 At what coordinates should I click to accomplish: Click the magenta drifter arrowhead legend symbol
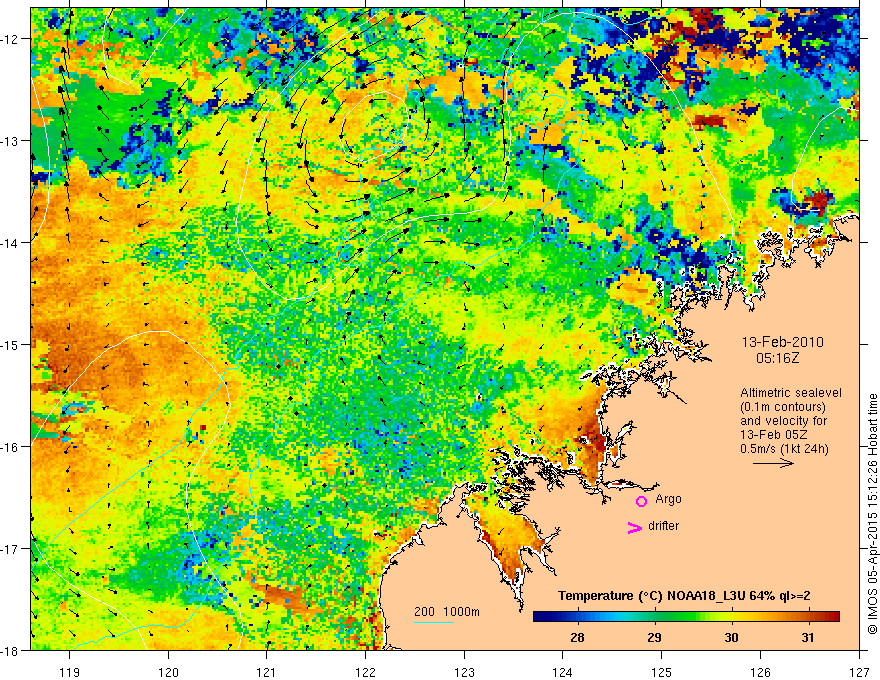tap(634, 527)
